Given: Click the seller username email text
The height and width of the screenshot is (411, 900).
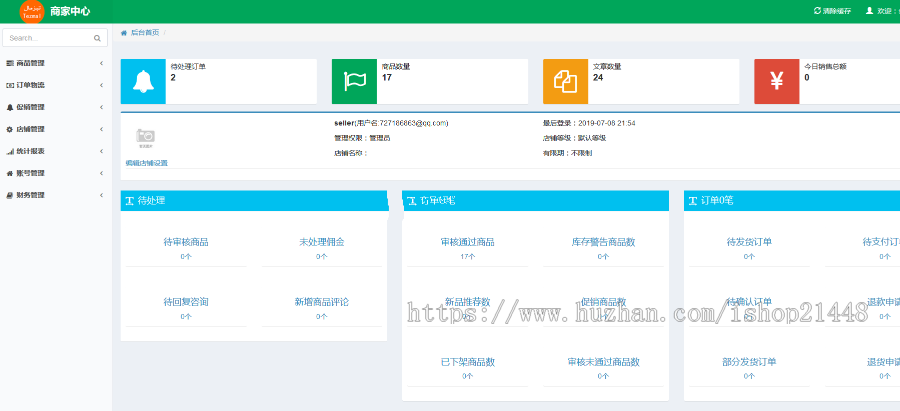Looking at the screenshot, I should (x=391, y=123).
